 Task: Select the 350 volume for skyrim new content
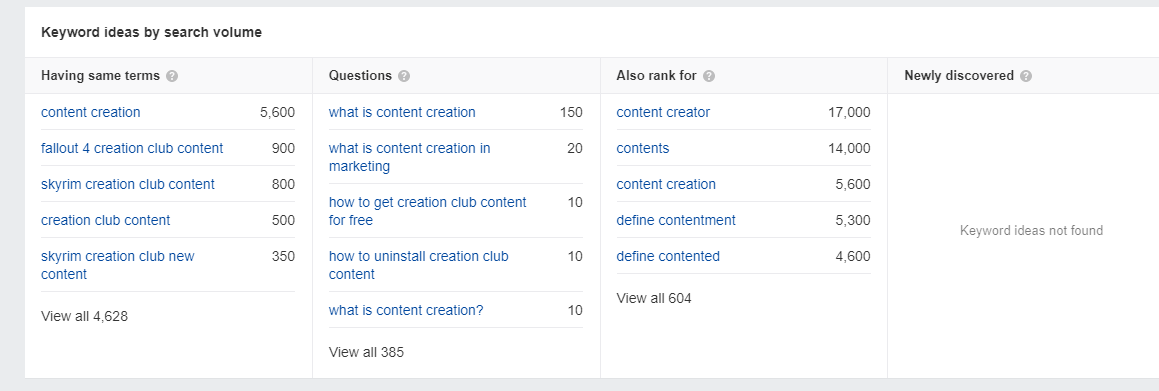tap(283, 256)
